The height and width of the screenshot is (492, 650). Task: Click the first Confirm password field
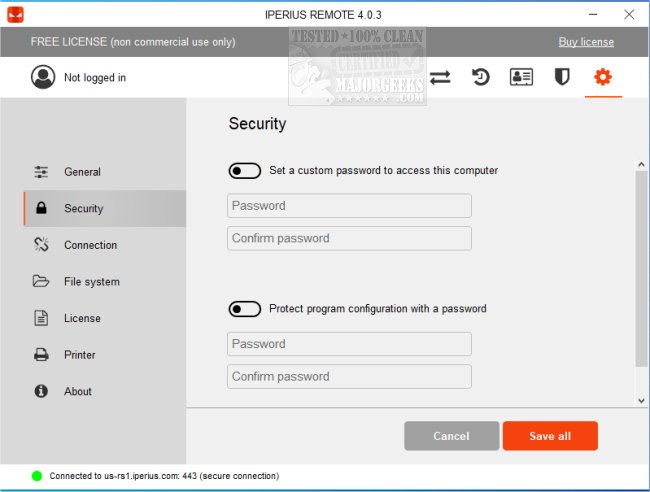point(349,238)
